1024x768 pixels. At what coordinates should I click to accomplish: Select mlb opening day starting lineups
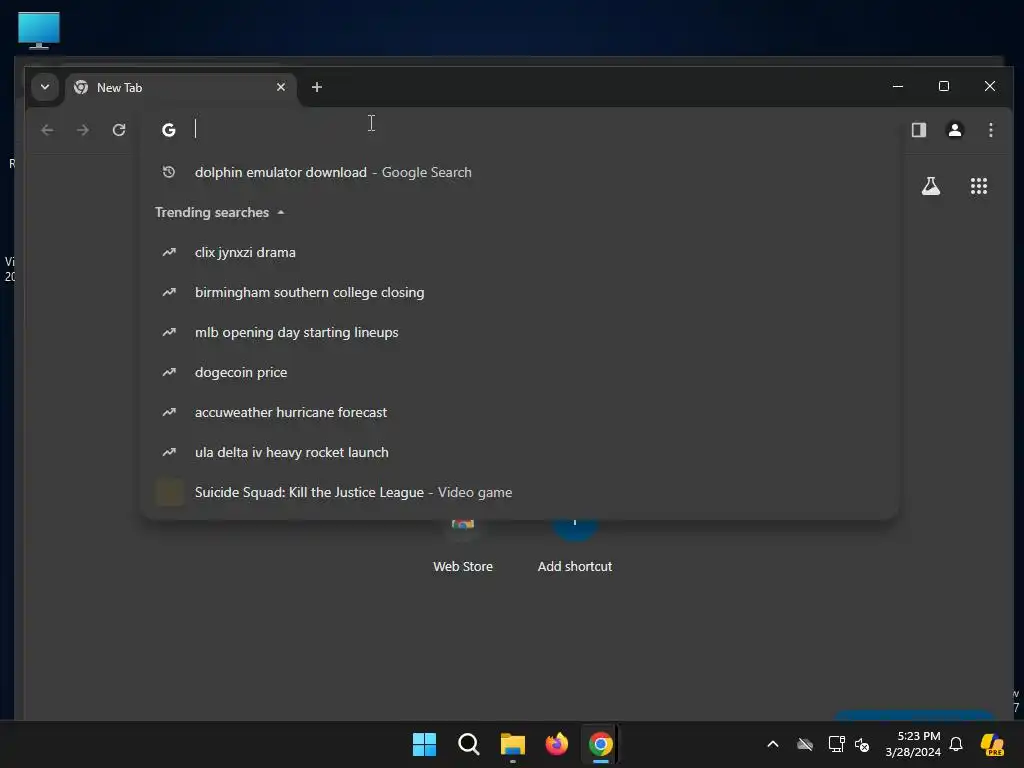tap(519, 332)
